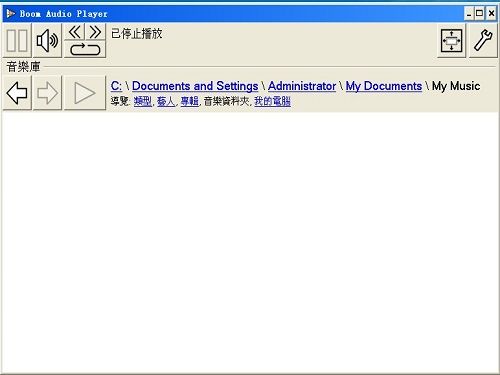Minimize the Boom Audio Player window
Image resolution: width=500 pixels, height=375 pixels.
[469, 14]
